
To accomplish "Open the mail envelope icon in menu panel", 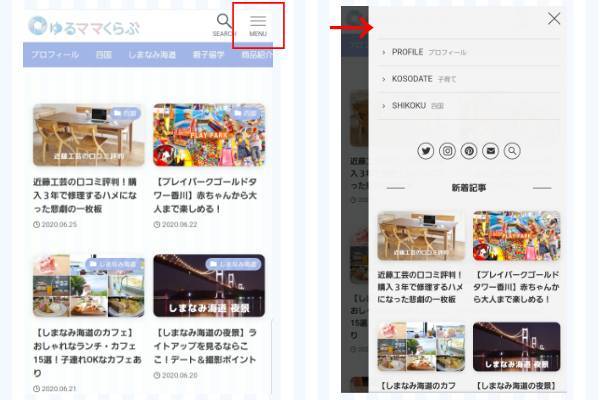I will (491, 151).
